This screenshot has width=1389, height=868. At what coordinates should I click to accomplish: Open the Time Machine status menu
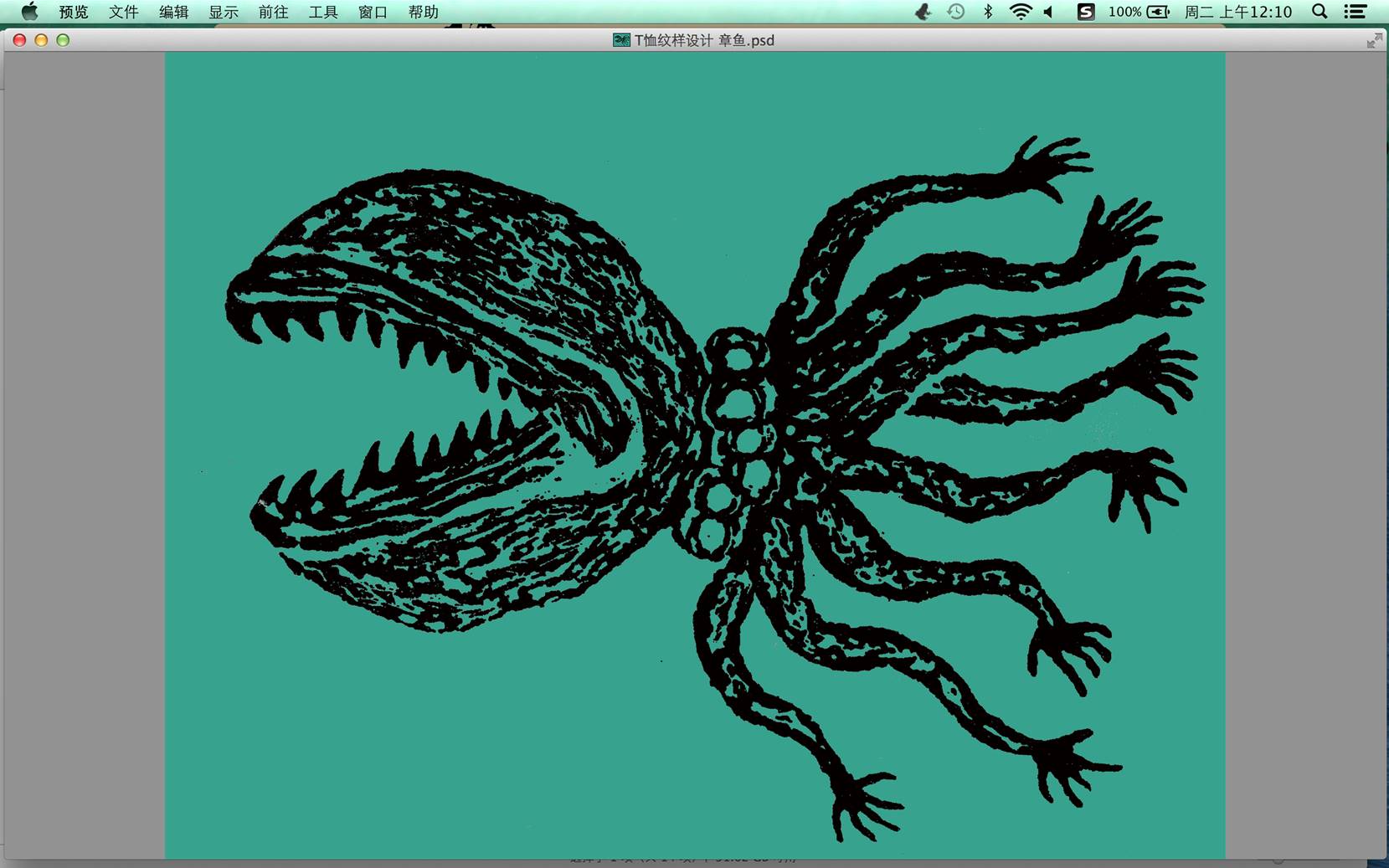[x=955, y=12]
